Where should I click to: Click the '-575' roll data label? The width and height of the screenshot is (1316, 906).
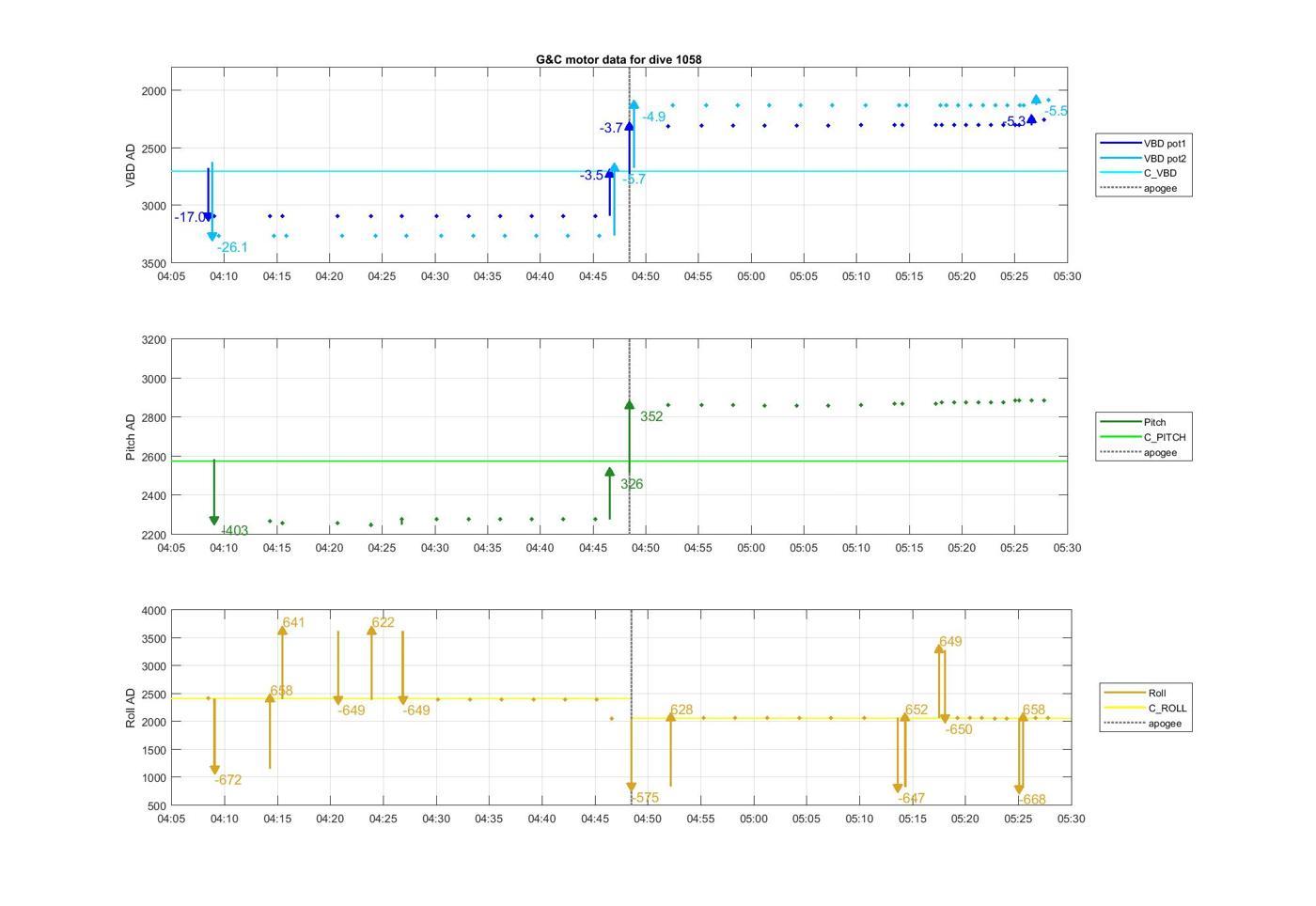[x=644, y=798]
